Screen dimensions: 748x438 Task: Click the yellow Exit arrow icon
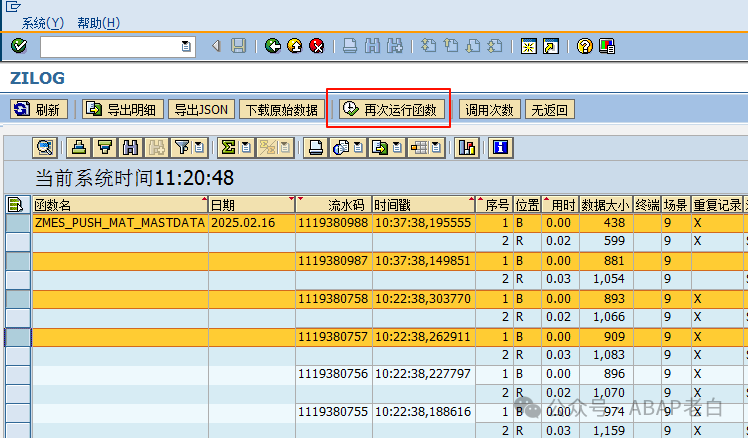pyautogui.click(x=295, y=46)
